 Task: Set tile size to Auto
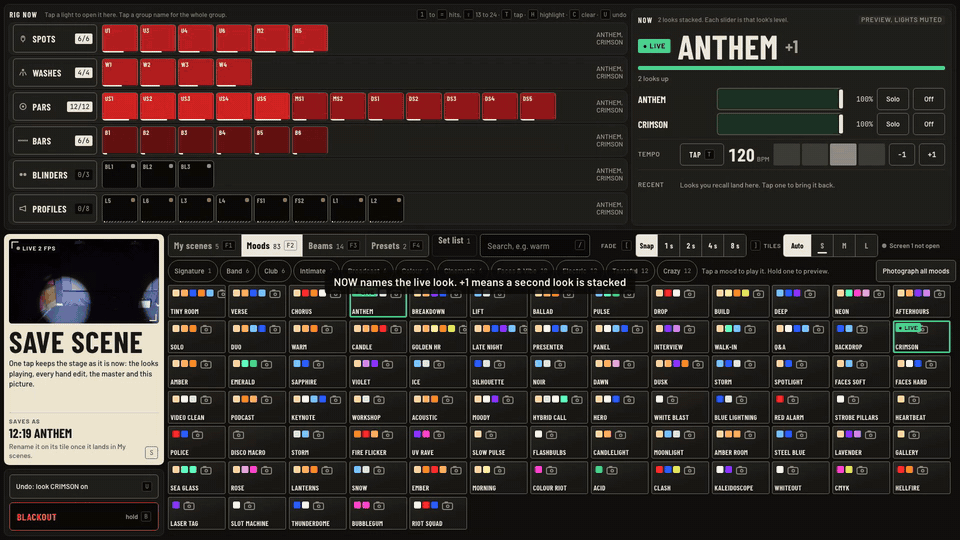coord(797,246)
